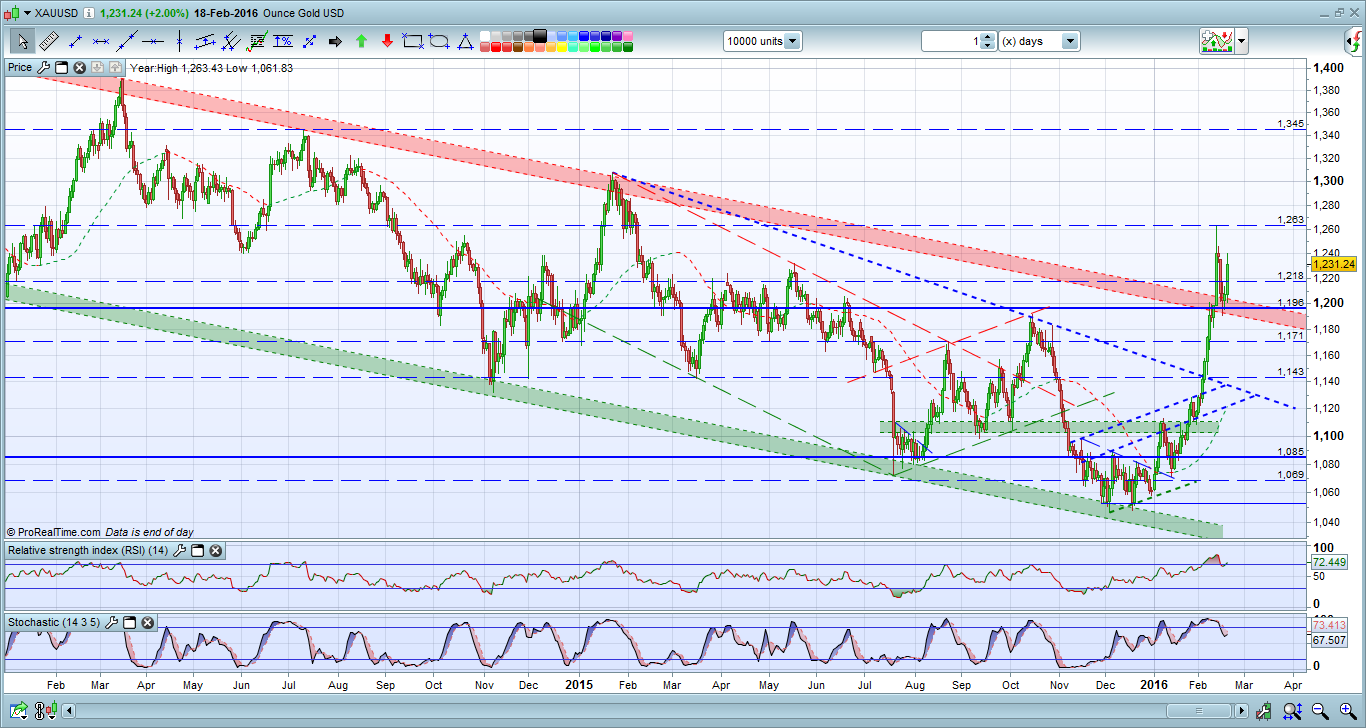Open chart style dropdown beside XAUUSD
The width and height of the screenshot is (1366, 728).
pyautogui.click(x=27, y=13)
